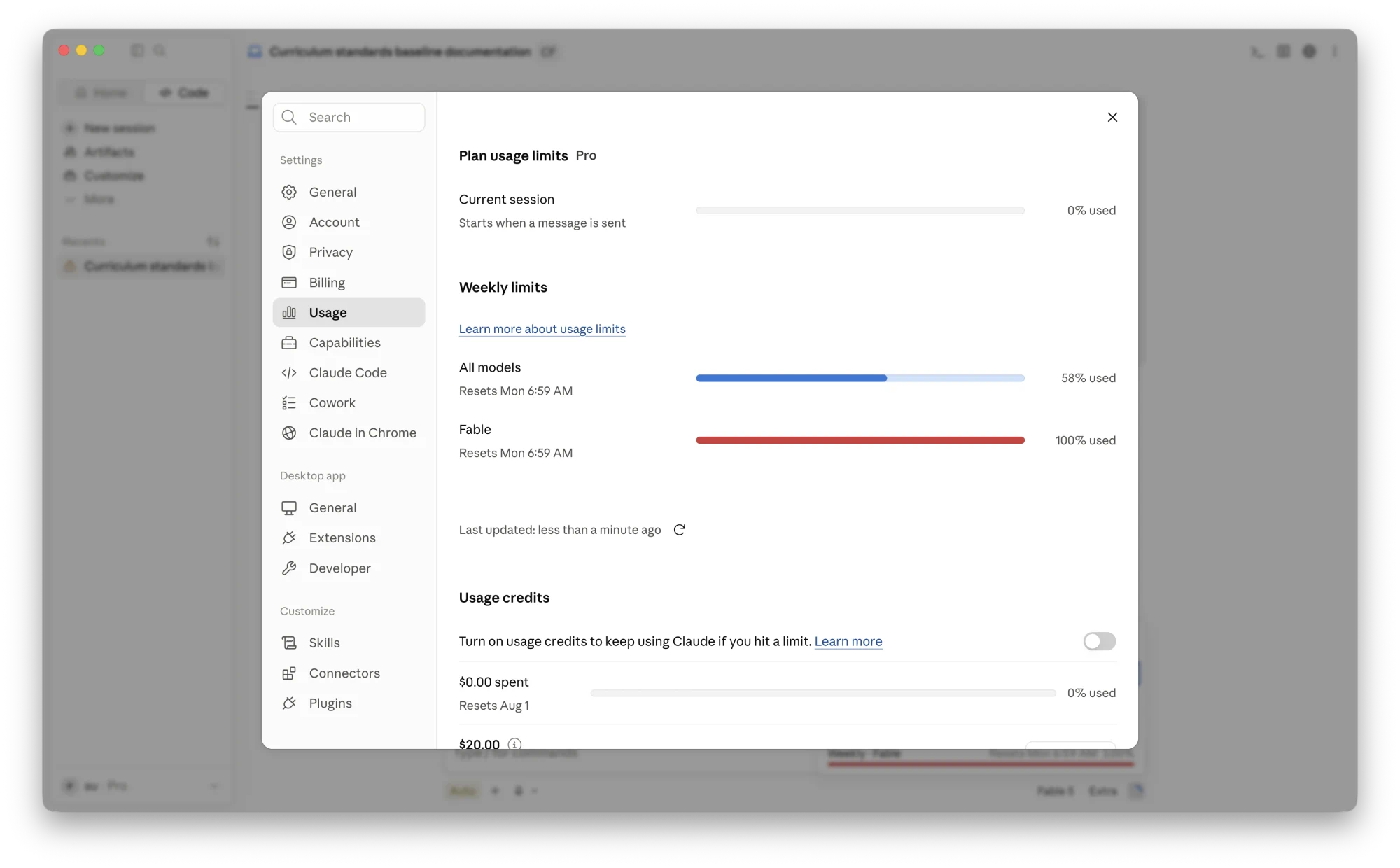Open the Learn more link for usage credits
The image size is (1400, 868).
[x=848, y=641]
